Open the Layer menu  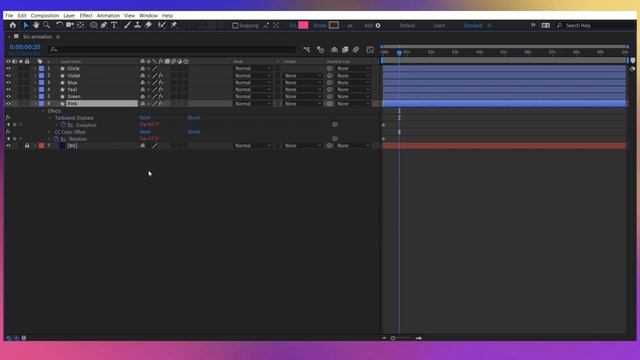pyautogui.click(x=69, y=16)
